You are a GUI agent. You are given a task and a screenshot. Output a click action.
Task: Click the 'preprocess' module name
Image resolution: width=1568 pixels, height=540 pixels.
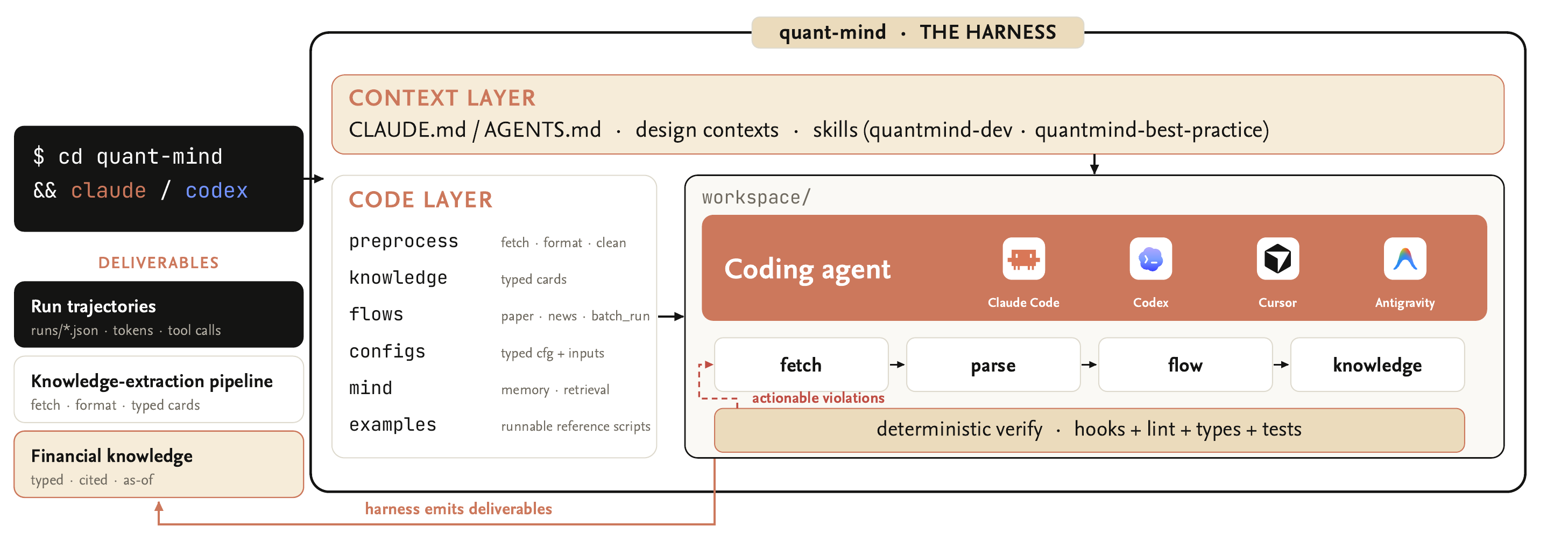(x=404, y=242)
